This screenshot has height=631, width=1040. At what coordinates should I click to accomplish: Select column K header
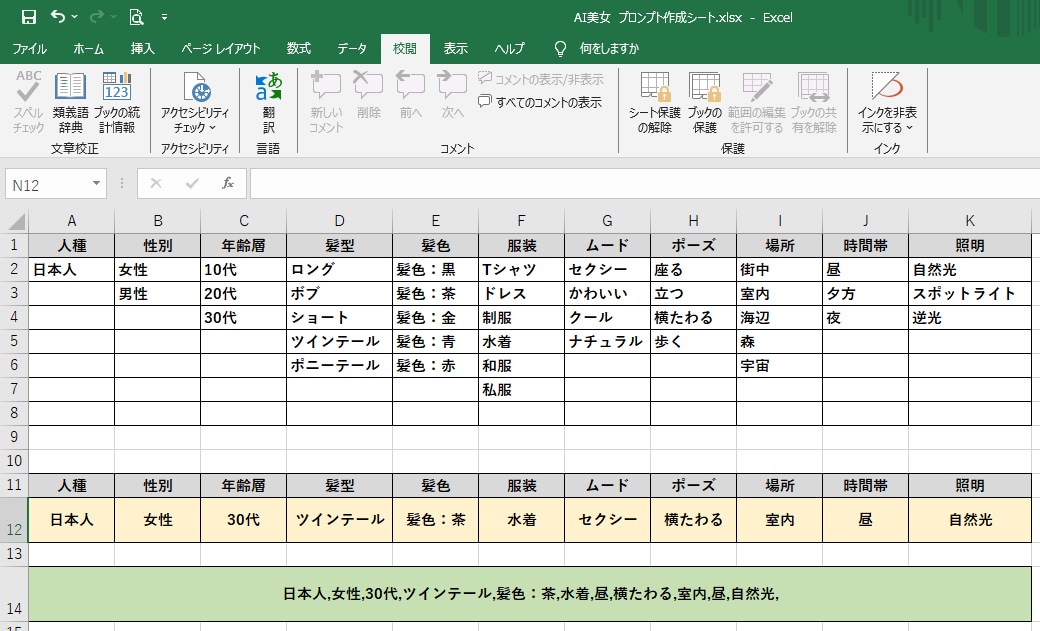pos(970,221)
